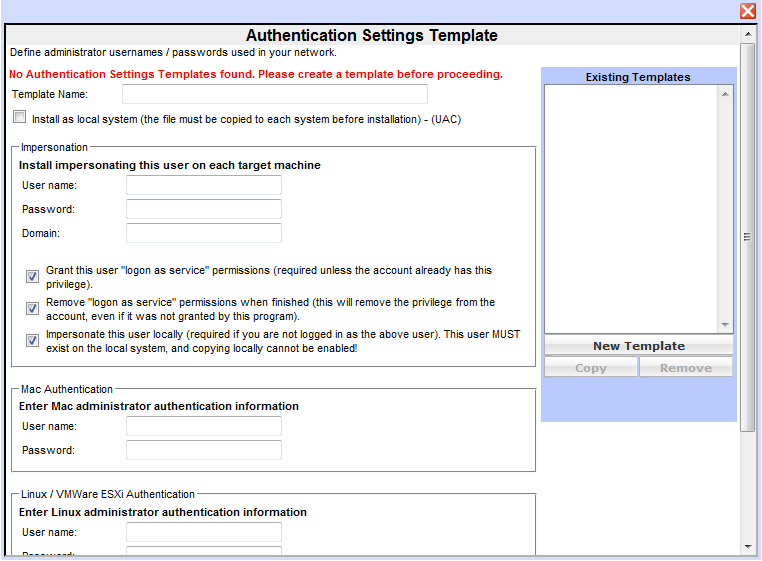Click the Mac Authentication Password field
Screen dimensions: 762x561
click(203, 450)
